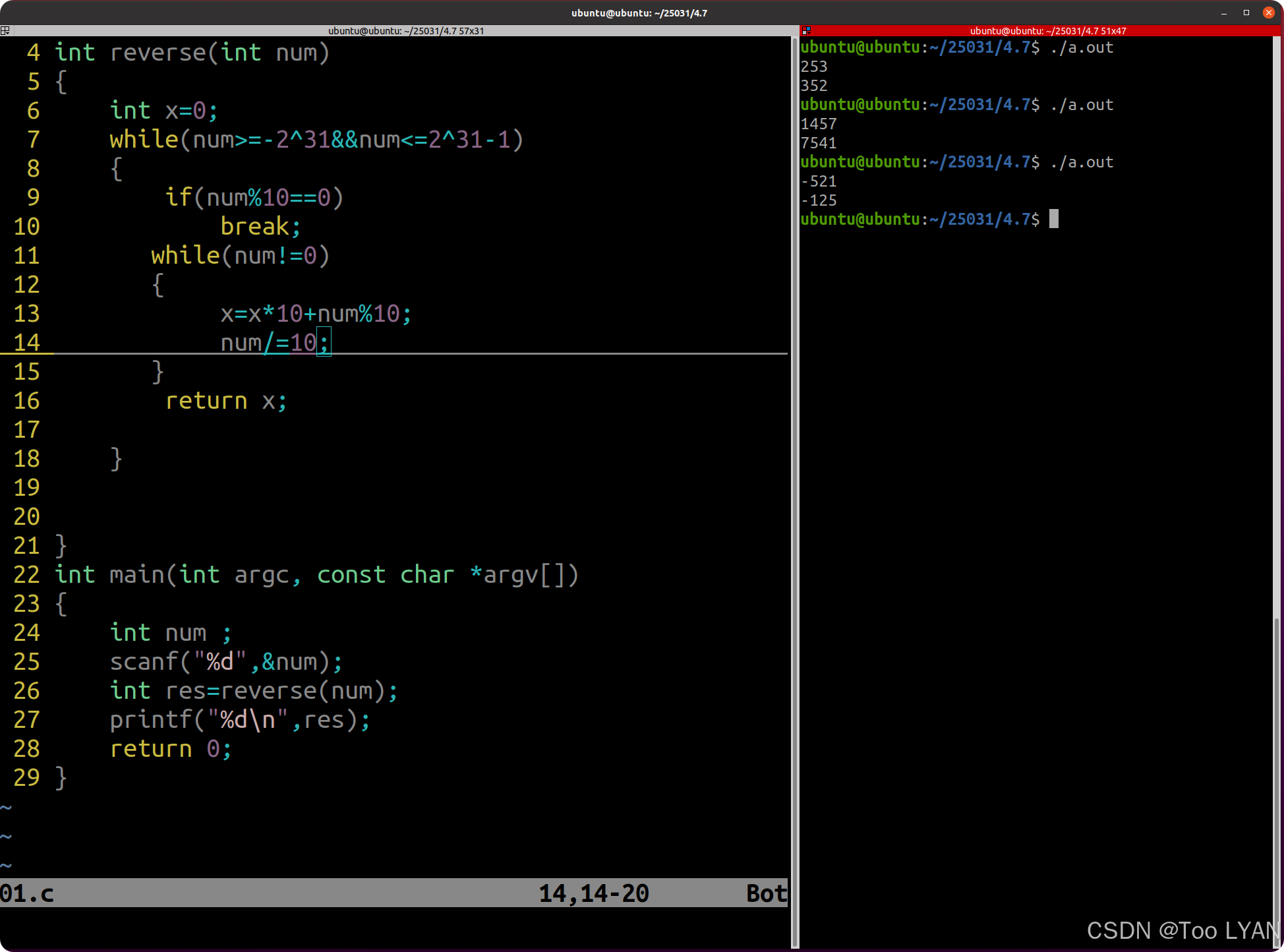Click the window title ubuntu@ubuntu: ~/25031/4.7

639,13
